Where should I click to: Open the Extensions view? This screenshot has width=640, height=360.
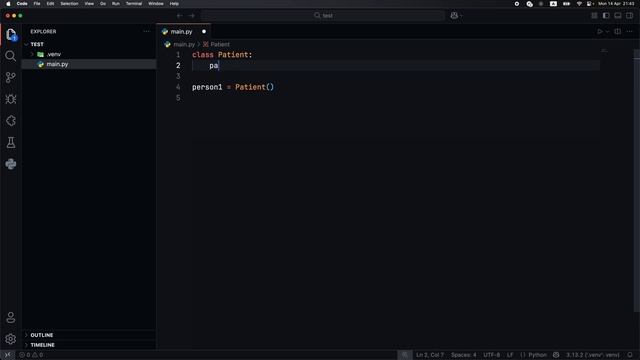pos(11,121)
